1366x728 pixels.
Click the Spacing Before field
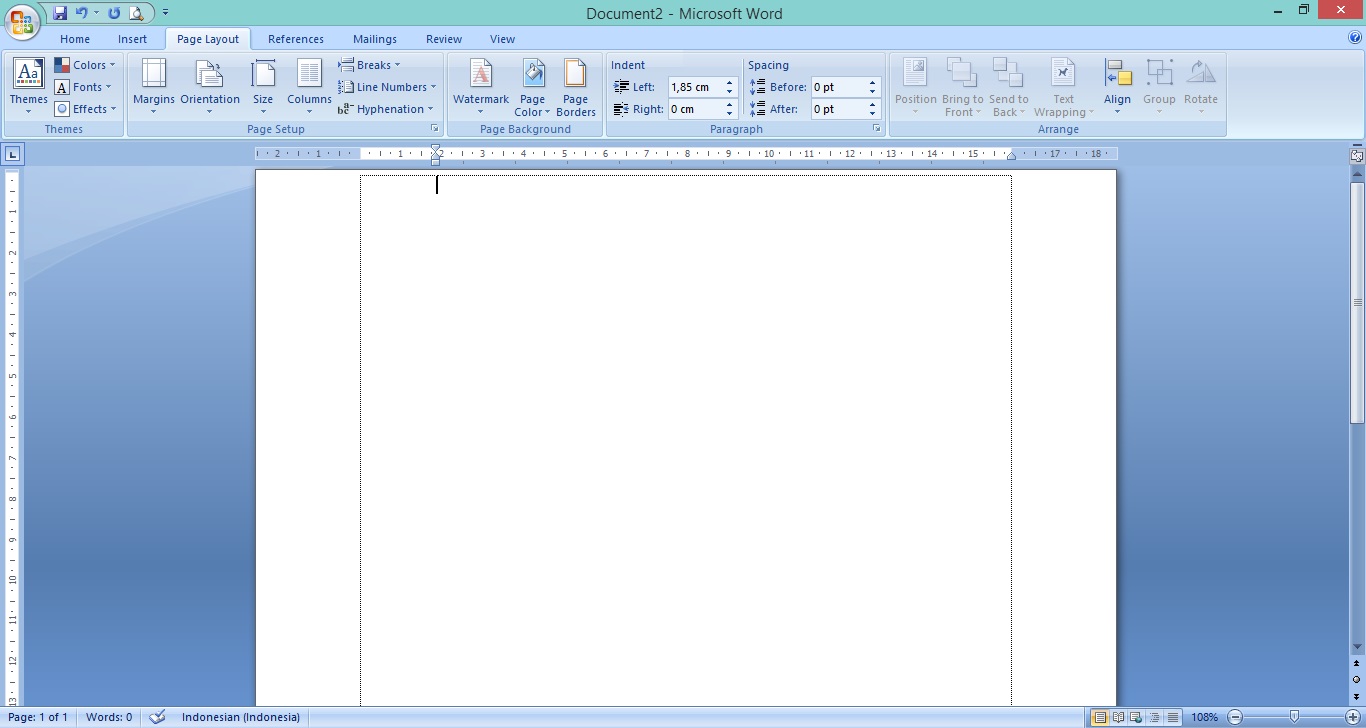pyautogui.click(x=838, y=87)
